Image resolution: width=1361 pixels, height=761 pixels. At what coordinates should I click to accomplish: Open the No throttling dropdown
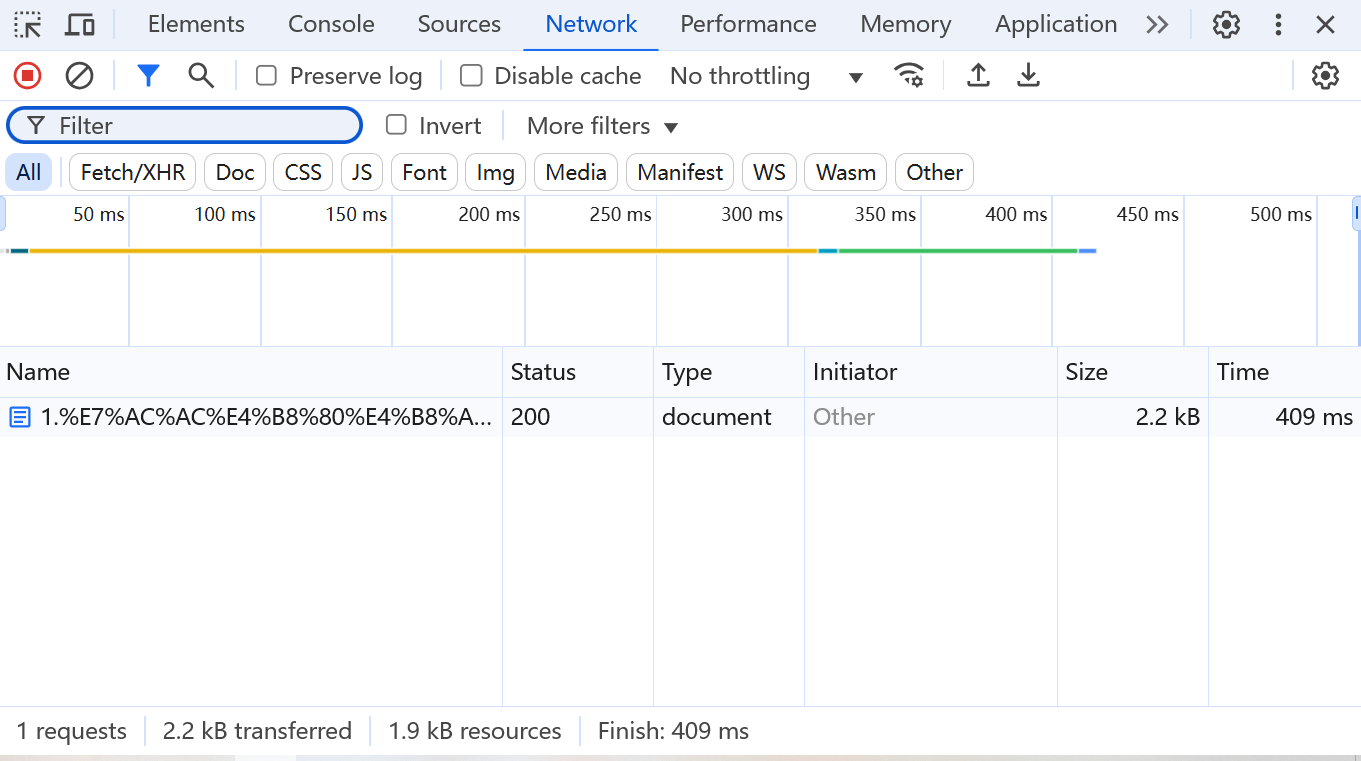[x=766, y=76]
